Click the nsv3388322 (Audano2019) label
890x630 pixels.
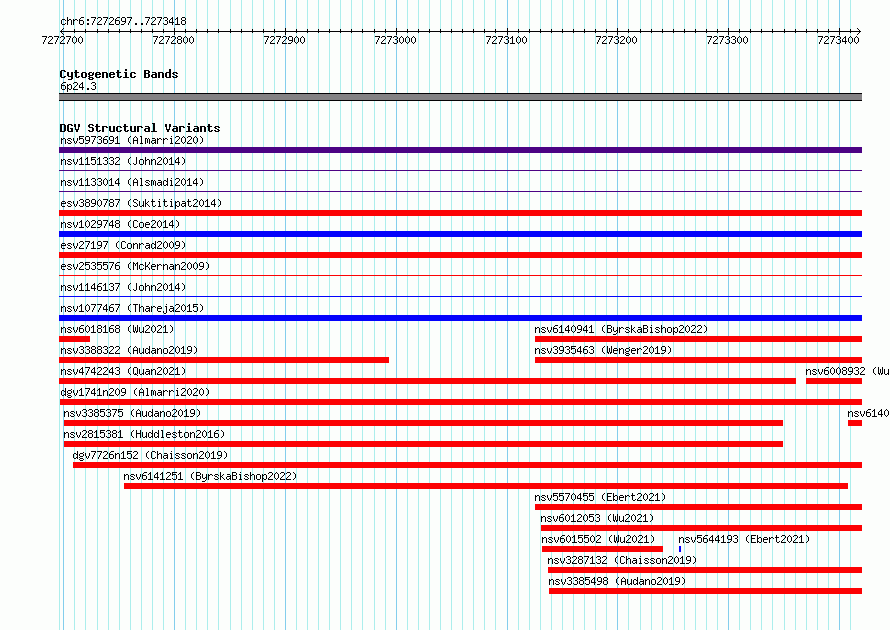pyautogui.click(x=129, y=350)
